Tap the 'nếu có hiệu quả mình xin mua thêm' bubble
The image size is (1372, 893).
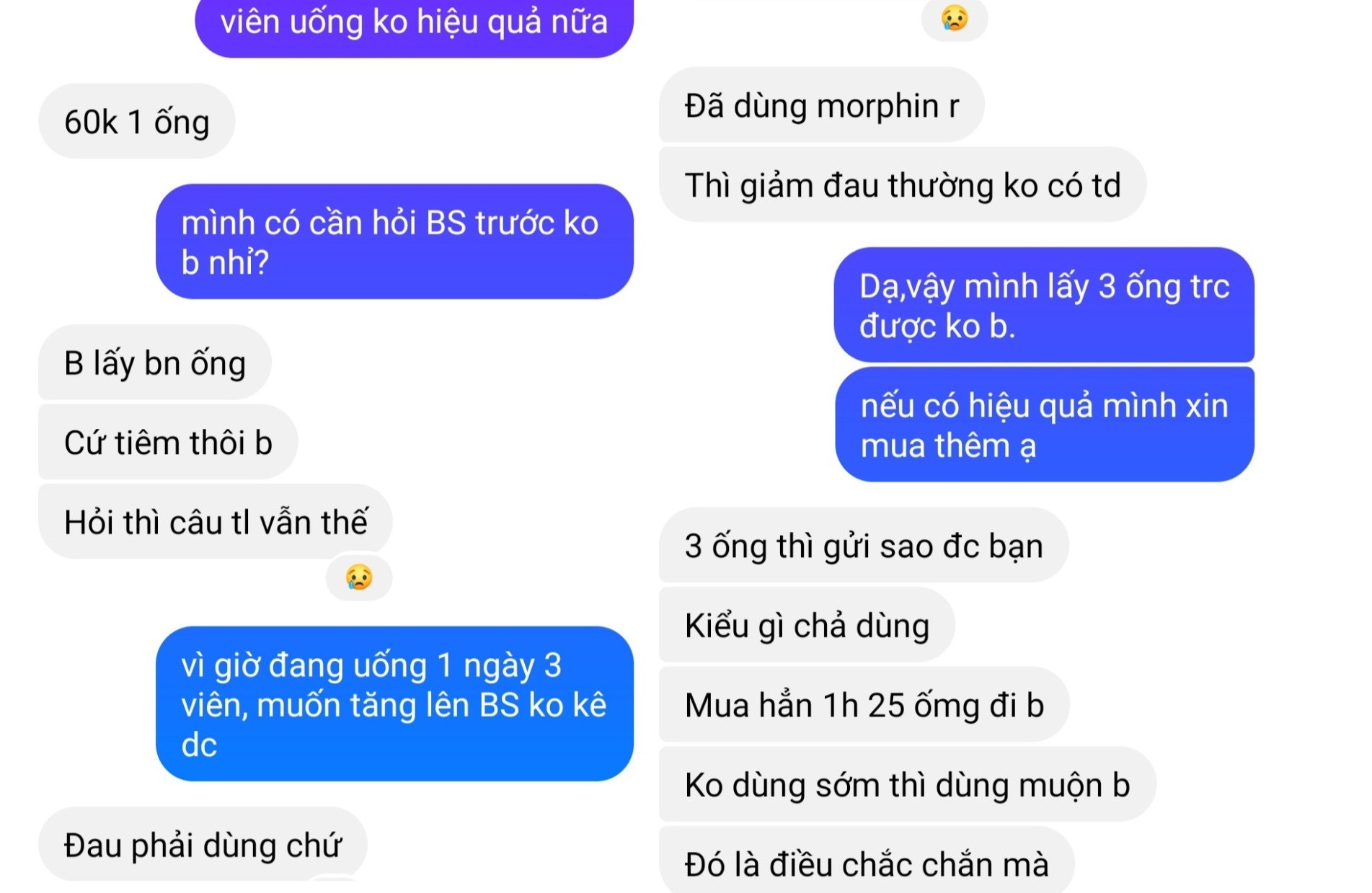(1045, 425)
